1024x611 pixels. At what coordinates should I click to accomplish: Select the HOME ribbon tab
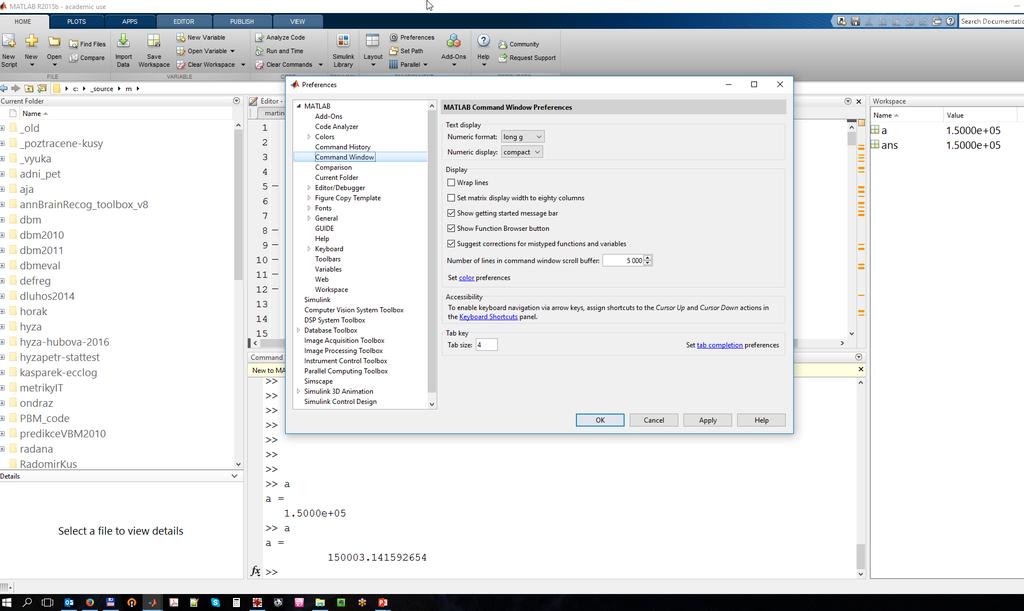[23, 22]
